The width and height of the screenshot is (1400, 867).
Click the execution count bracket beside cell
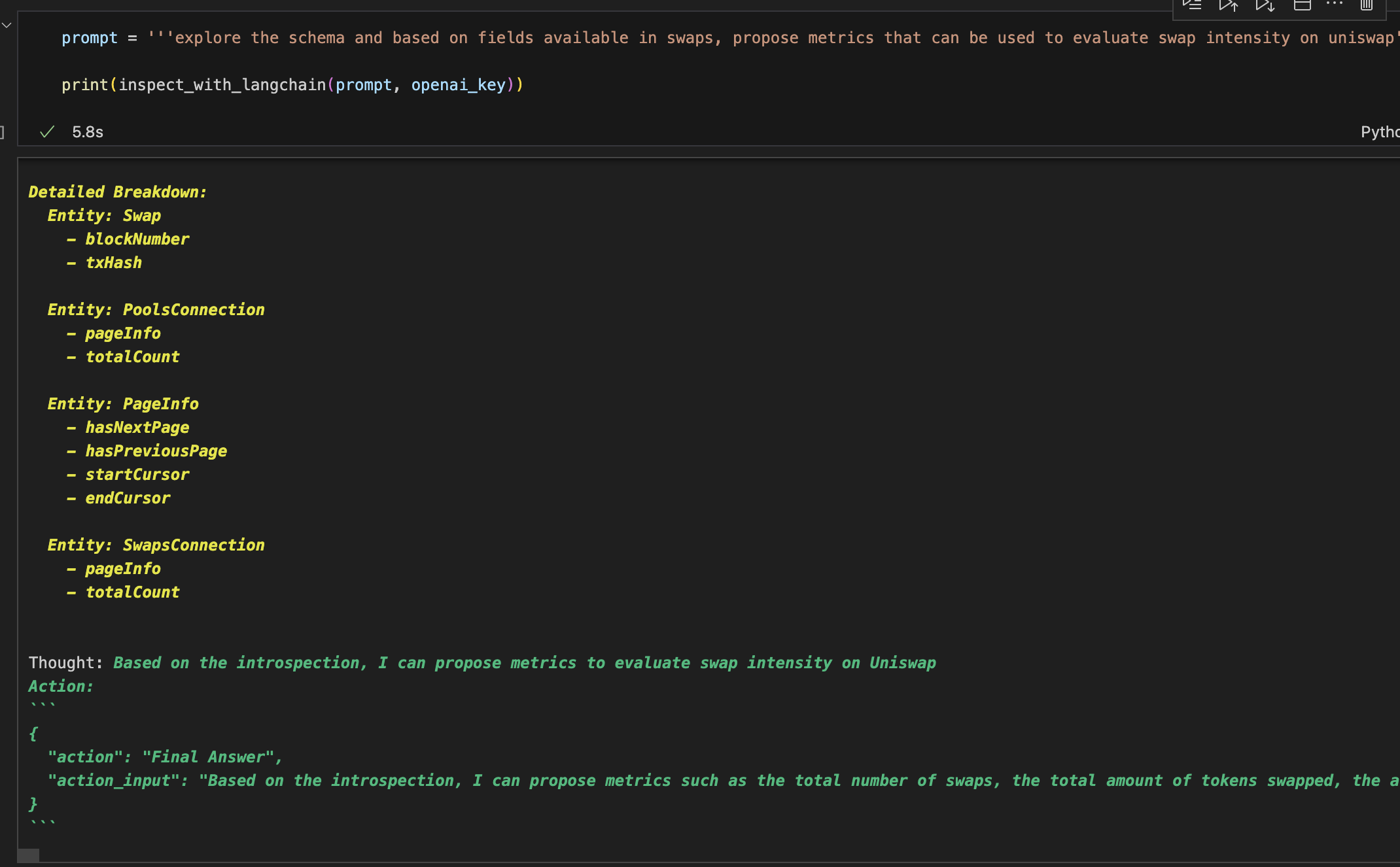(3, 132)
